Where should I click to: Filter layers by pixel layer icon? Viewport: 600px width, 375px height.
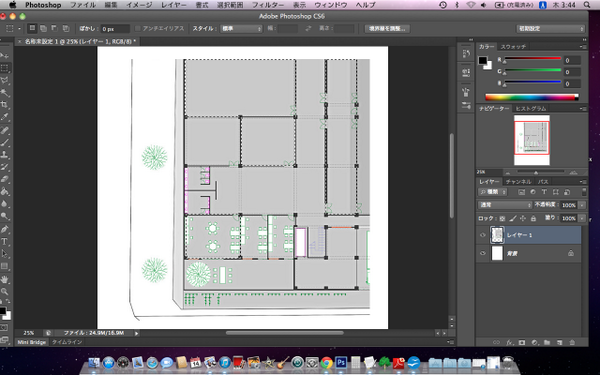click(x=521, y=192)
